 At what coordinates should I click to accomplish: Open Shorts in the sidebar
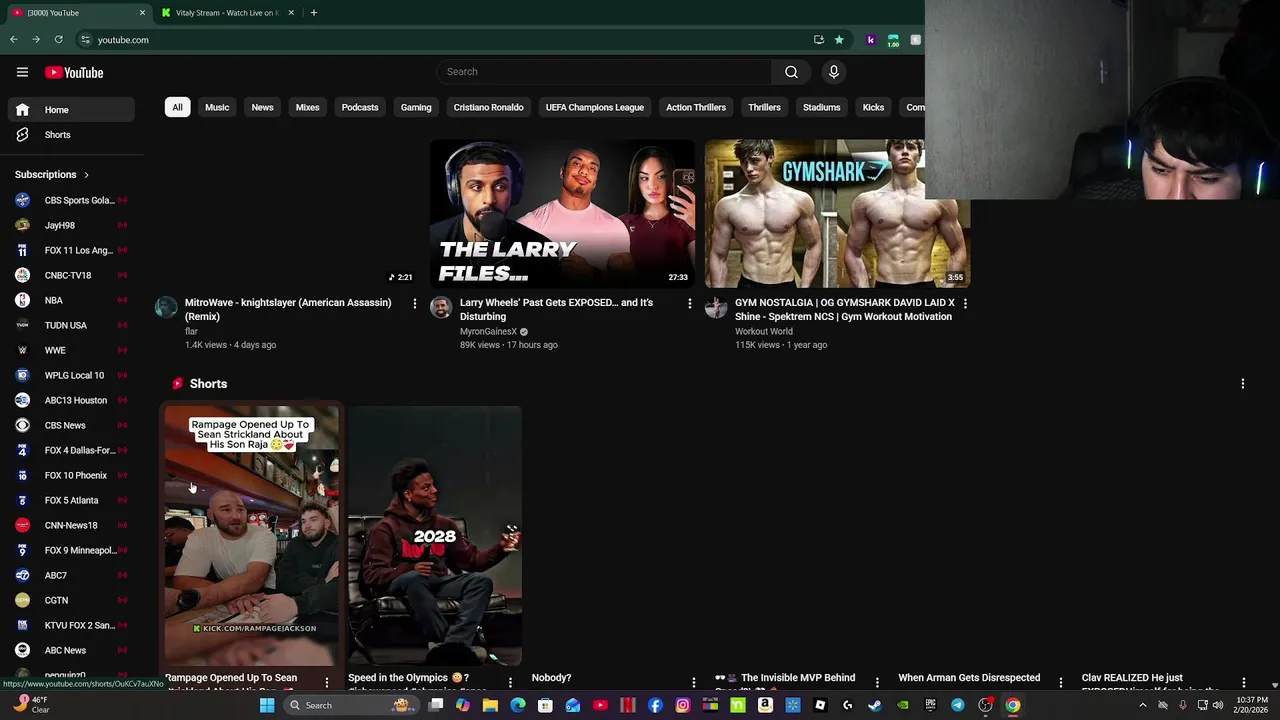click(71, 135)
